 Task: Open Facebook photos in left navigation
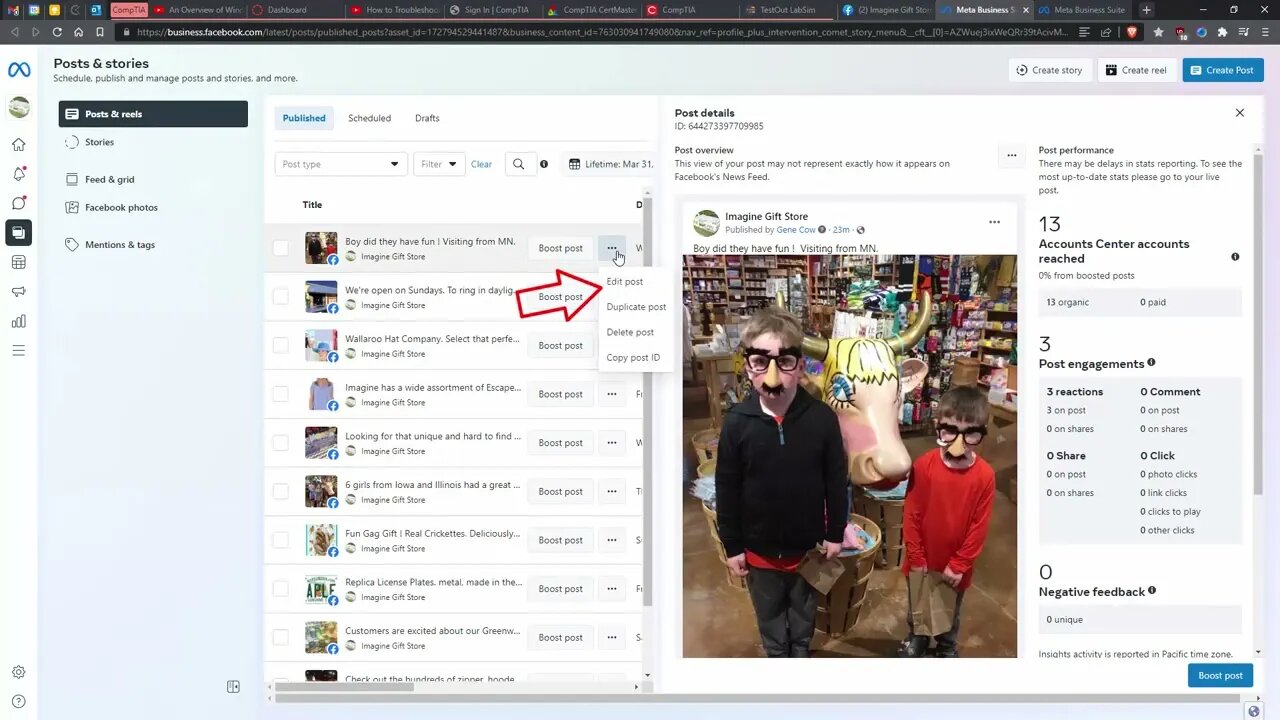153,207
